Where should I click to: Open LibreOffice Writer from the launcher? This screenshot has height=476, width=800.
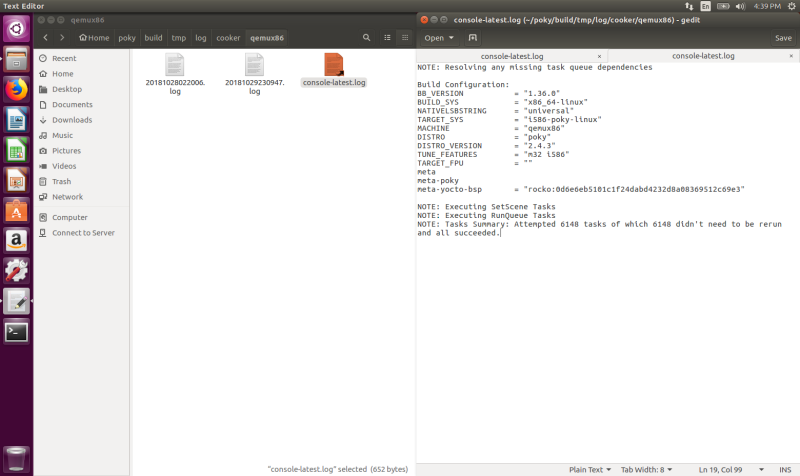pos(16,120)
